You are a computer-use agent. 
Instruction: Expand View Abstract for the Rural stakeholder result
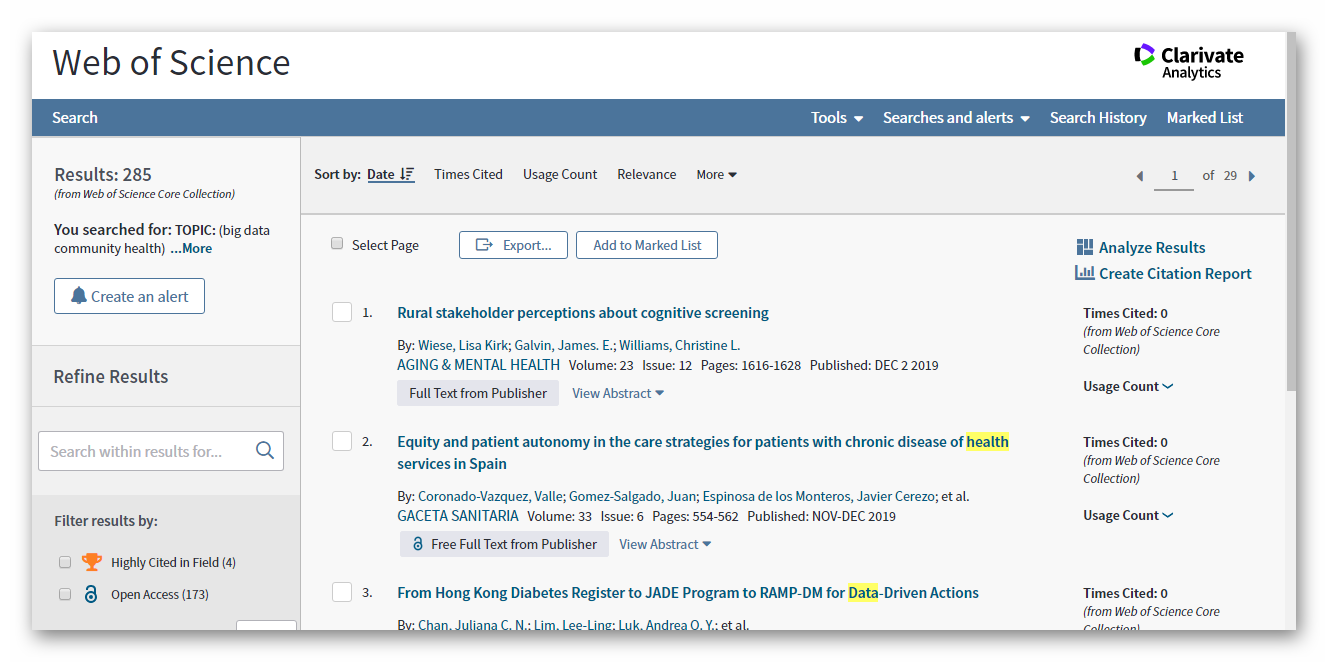(618, 393)
